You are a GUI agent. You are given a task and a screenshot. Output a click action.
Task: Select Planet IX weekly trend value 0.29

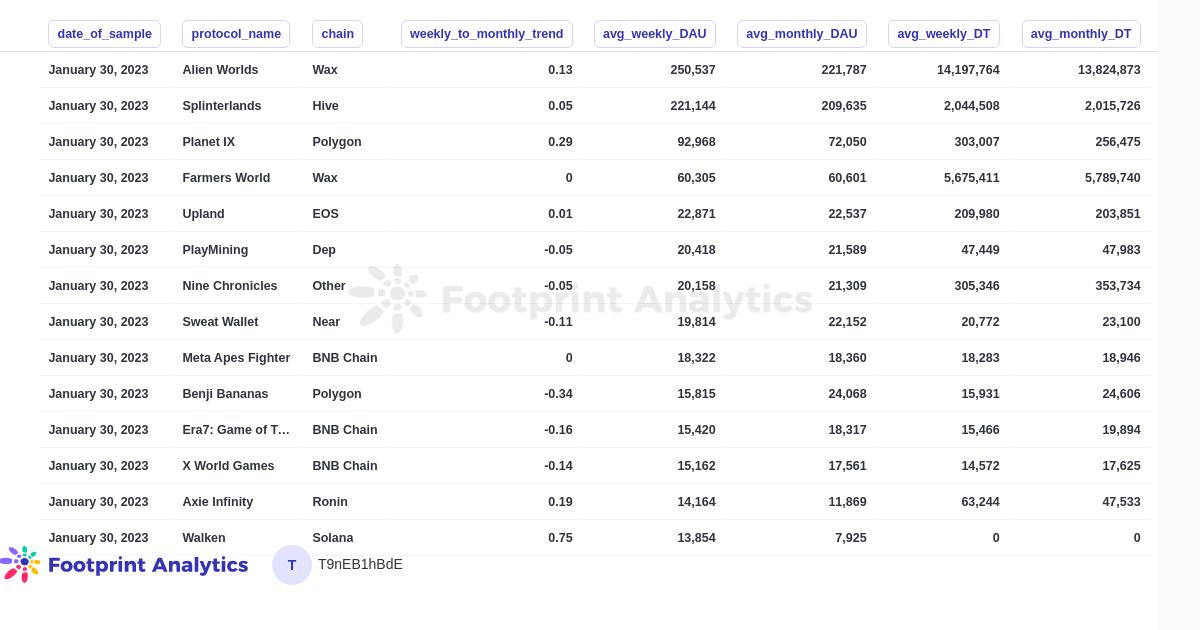[x=560, y=142]
